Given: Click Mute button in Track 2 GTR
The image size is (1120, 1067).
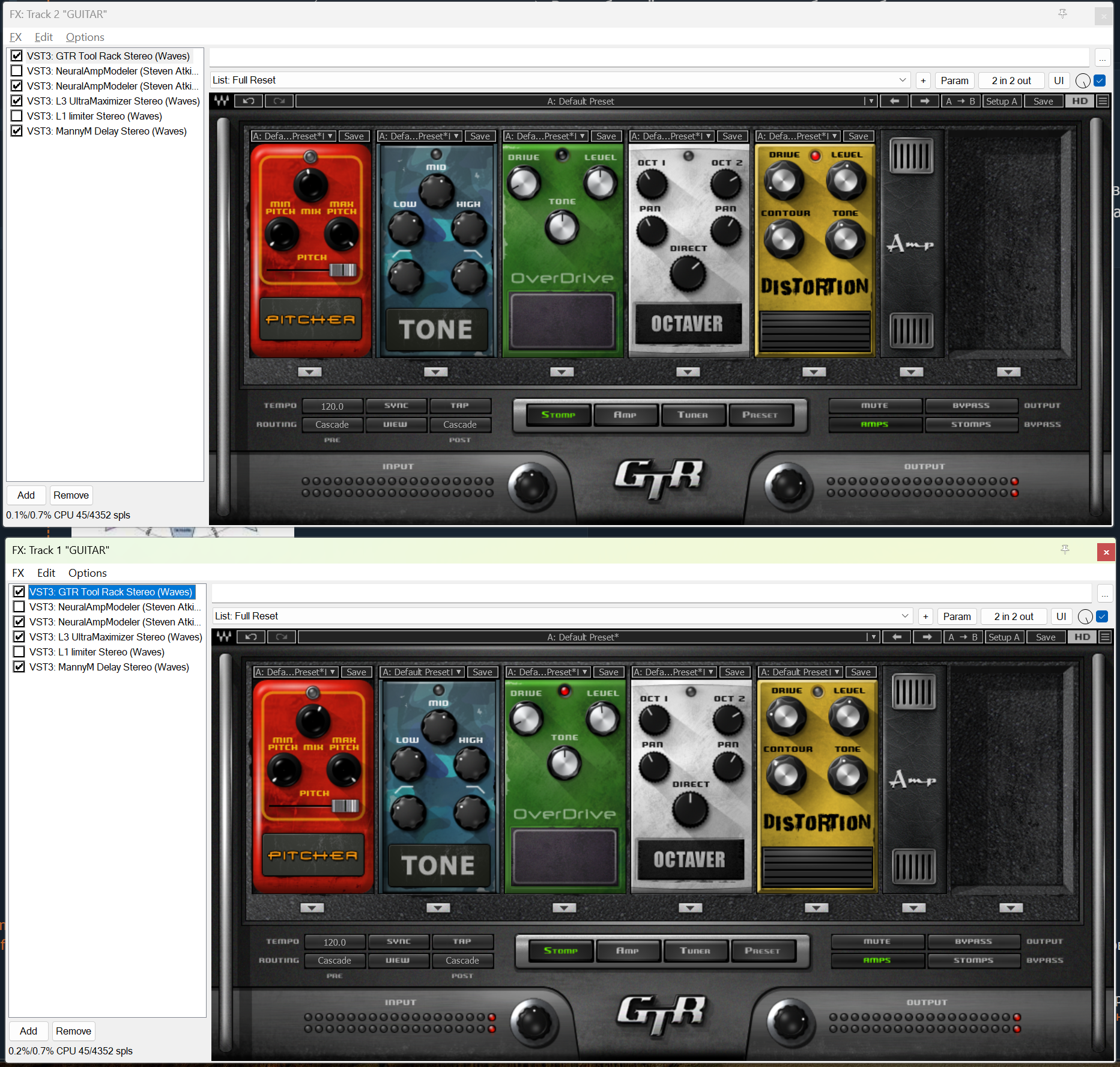Looking at the screenshot, I should [874, 406].
